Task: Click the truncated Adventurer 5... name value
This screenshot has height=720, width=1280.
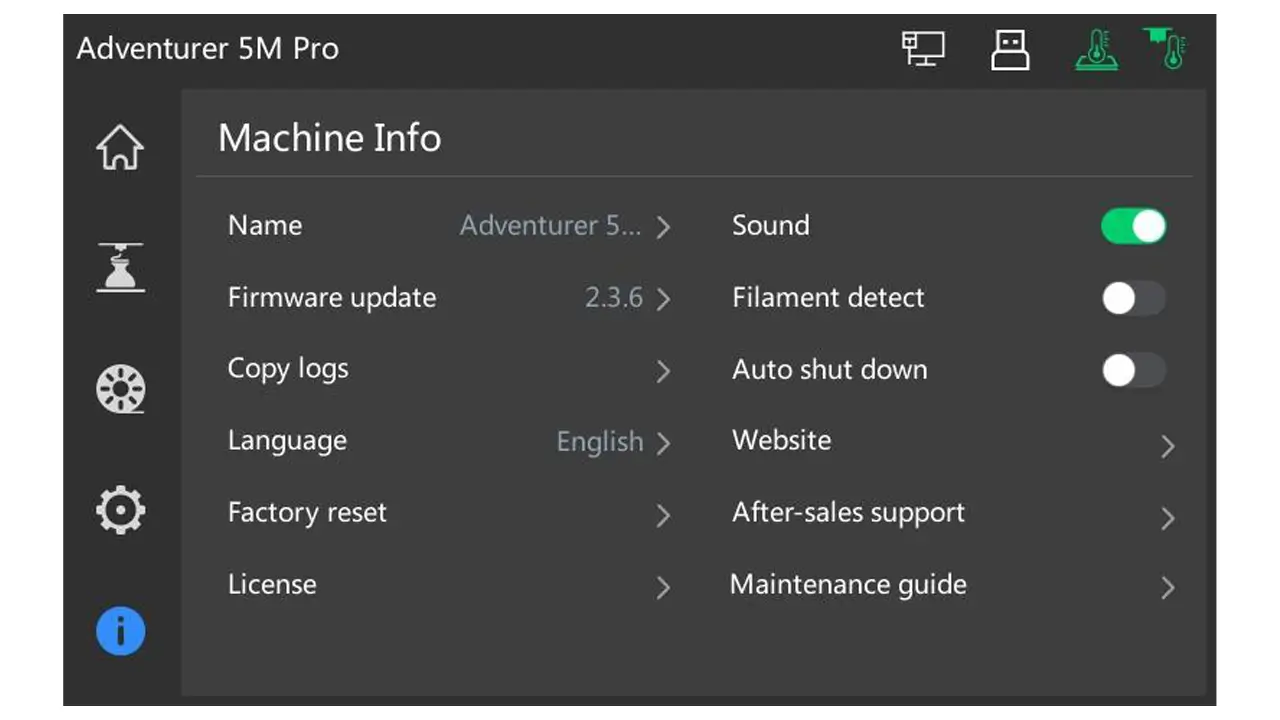Action: pos(550,226)
